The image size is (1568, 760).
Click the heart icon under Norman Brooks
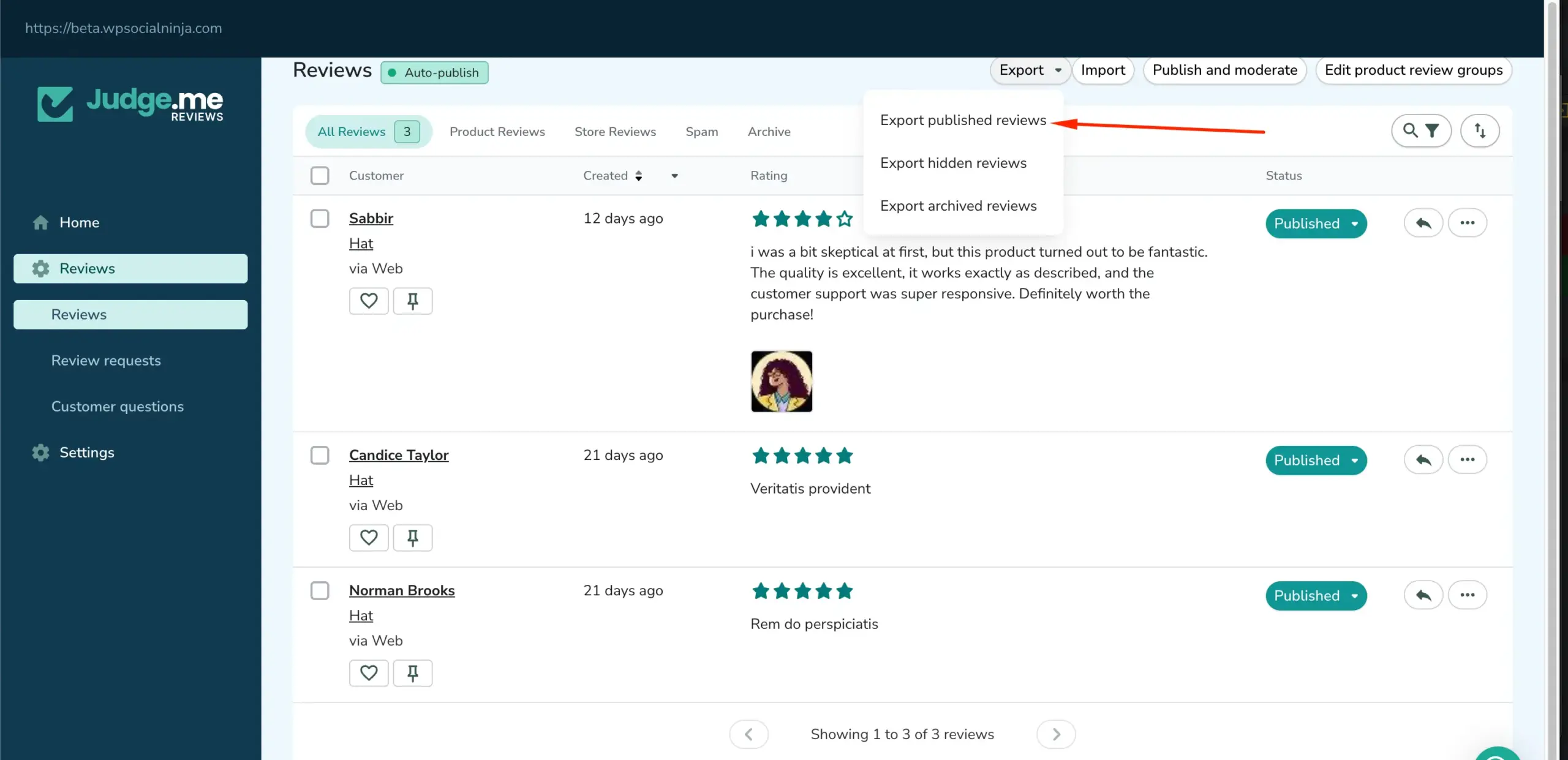(x=368, y=673)
